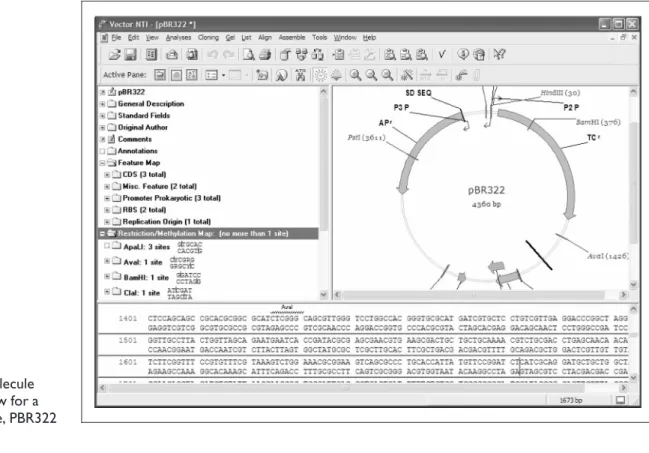Viewport: 649px width, 453px height.
Task: Click graphics pane vertical scroll-up arrow
Action: 633,93
